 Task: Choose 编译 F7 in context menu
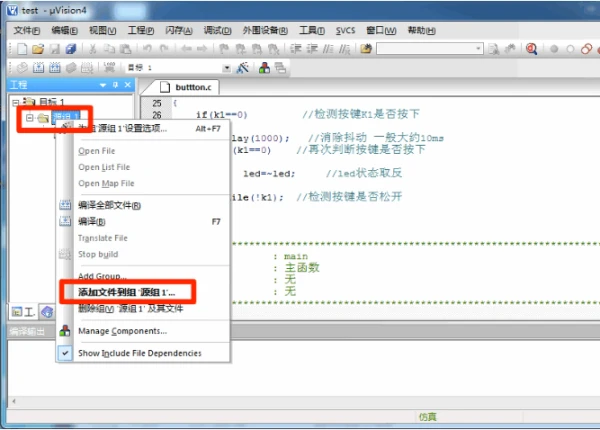tap(143, 222)
